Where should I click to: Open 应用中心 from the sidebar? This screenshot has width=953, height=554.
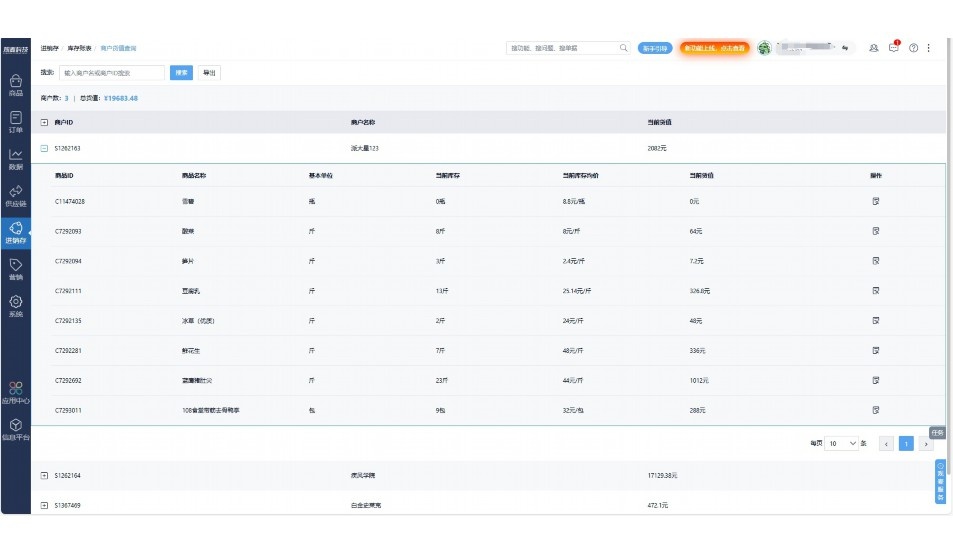tap(15, 391)
